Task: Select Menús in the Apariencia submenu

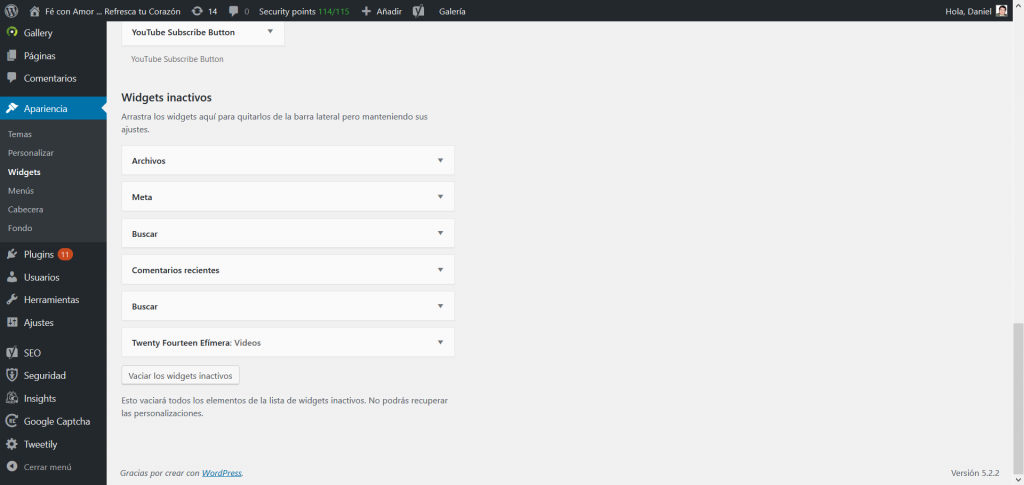Action: click(x=21, y=190)
